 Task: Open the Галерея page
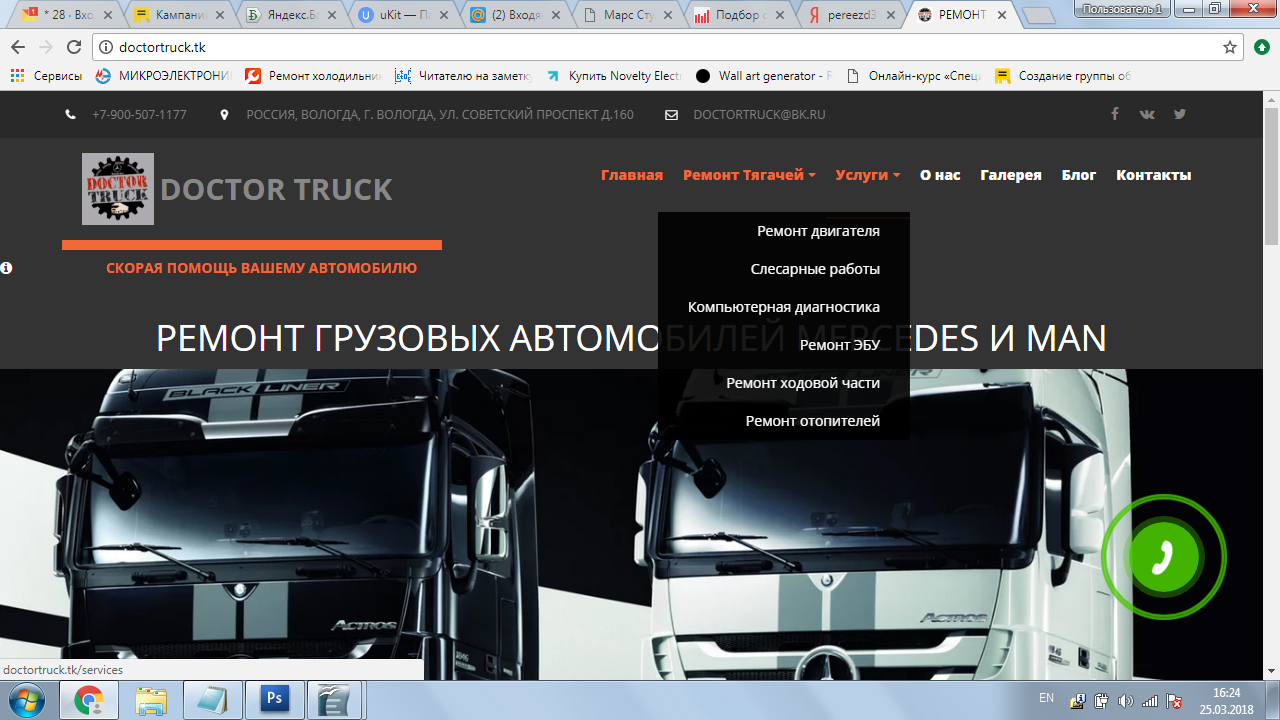[1011, 175]
